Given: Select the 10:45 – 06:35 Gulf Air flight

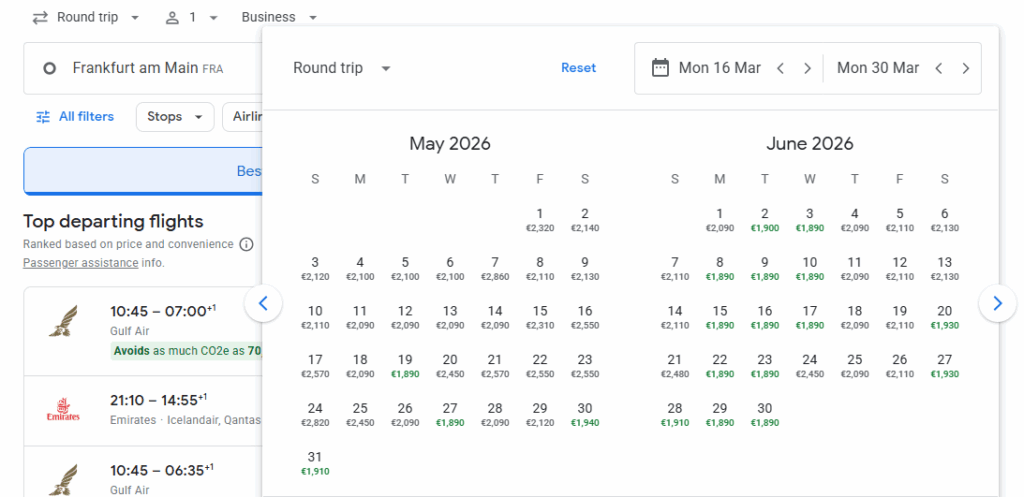Looking at the screenshot, I should tap(143, 472).
